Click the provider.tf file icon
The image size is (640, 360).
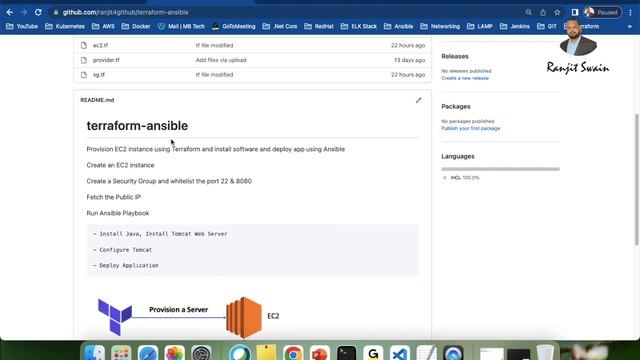[84, 60]
